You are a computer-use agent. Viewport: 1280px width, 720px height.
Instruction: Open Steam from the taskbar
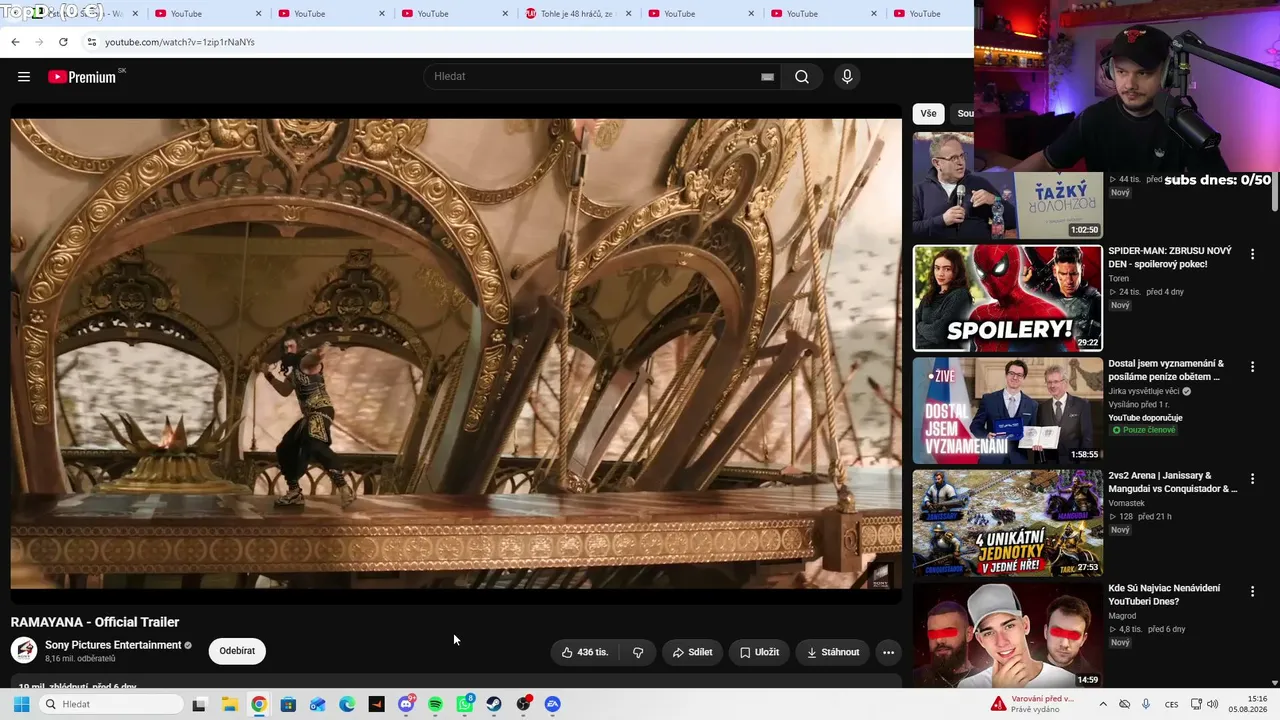(494, 704)
